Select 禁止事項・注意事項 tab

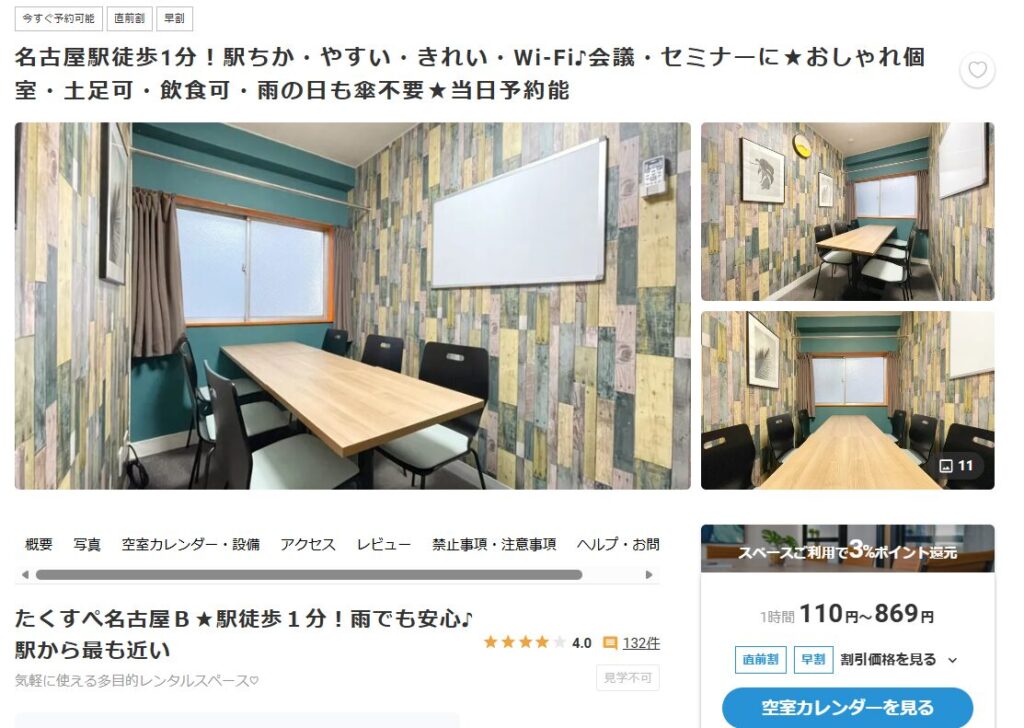pyautogui.click(x=494, y=544)
